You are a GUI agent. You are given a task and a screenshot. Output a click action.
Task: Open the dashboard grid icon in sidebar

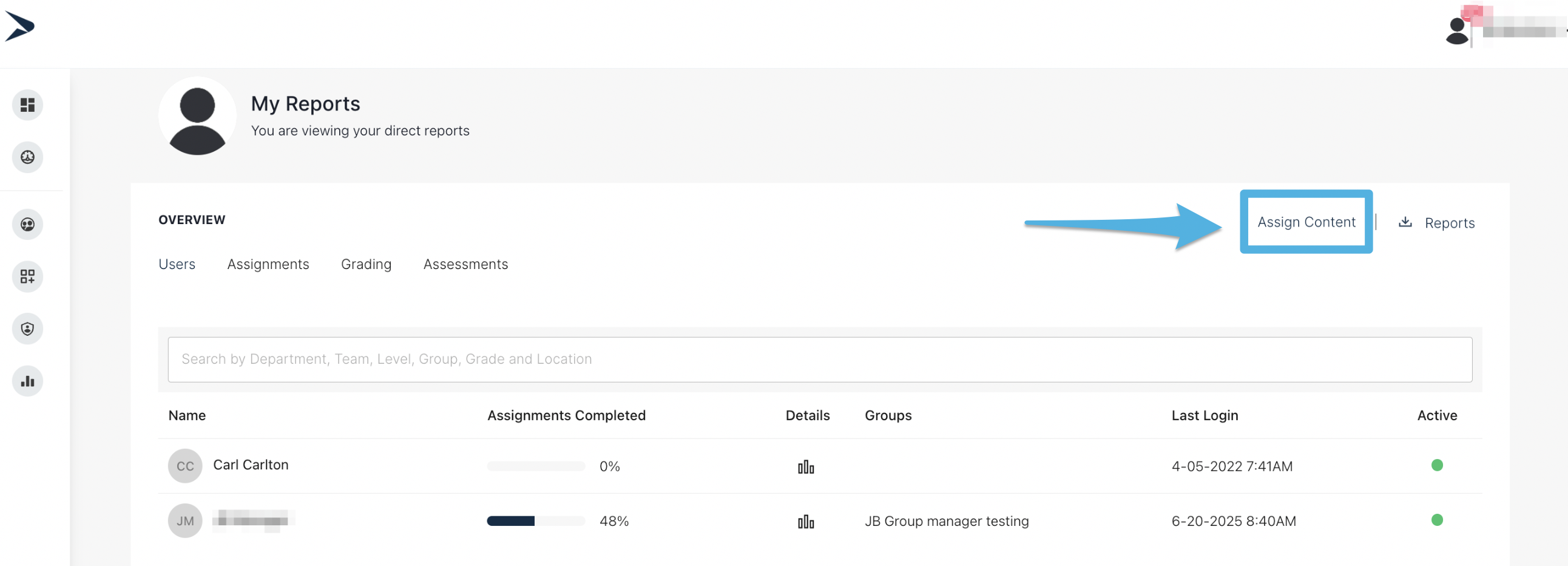(27, 105)
